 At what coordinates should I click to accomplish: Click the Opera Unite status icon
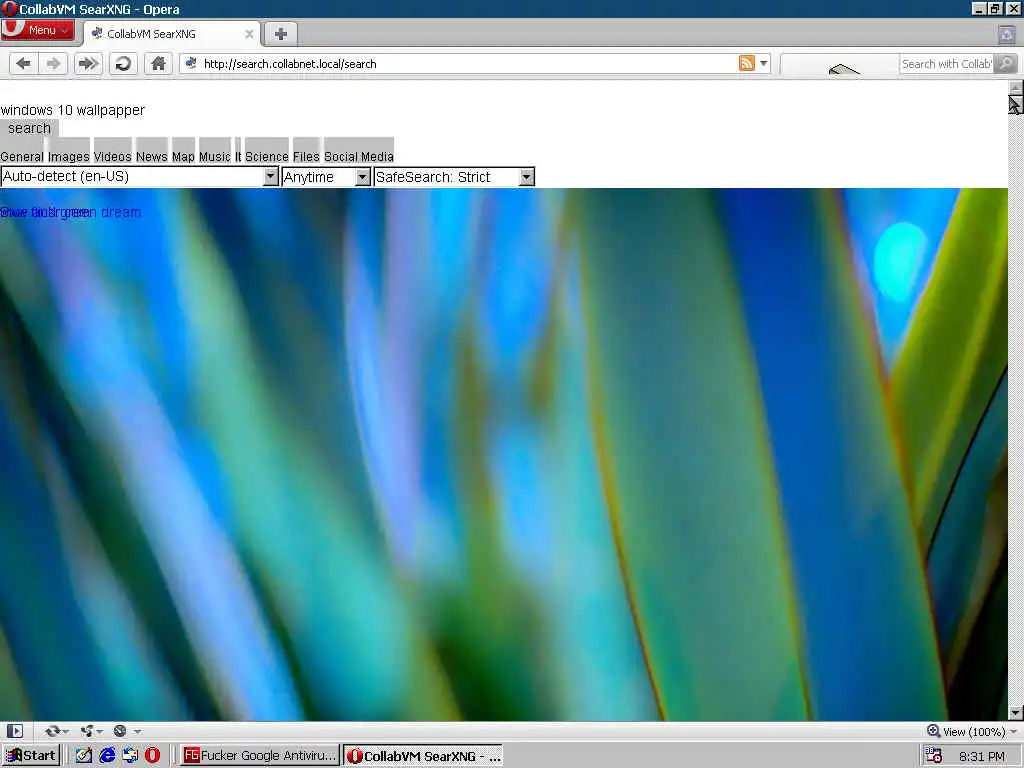coord(87,731)
